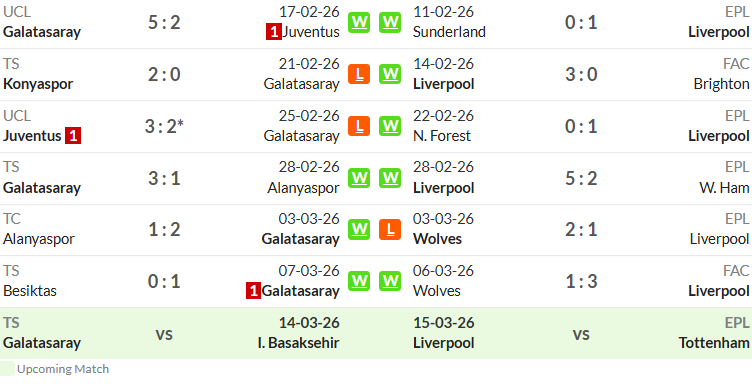Click the Konyaspor team name

(x=38, y=84)
